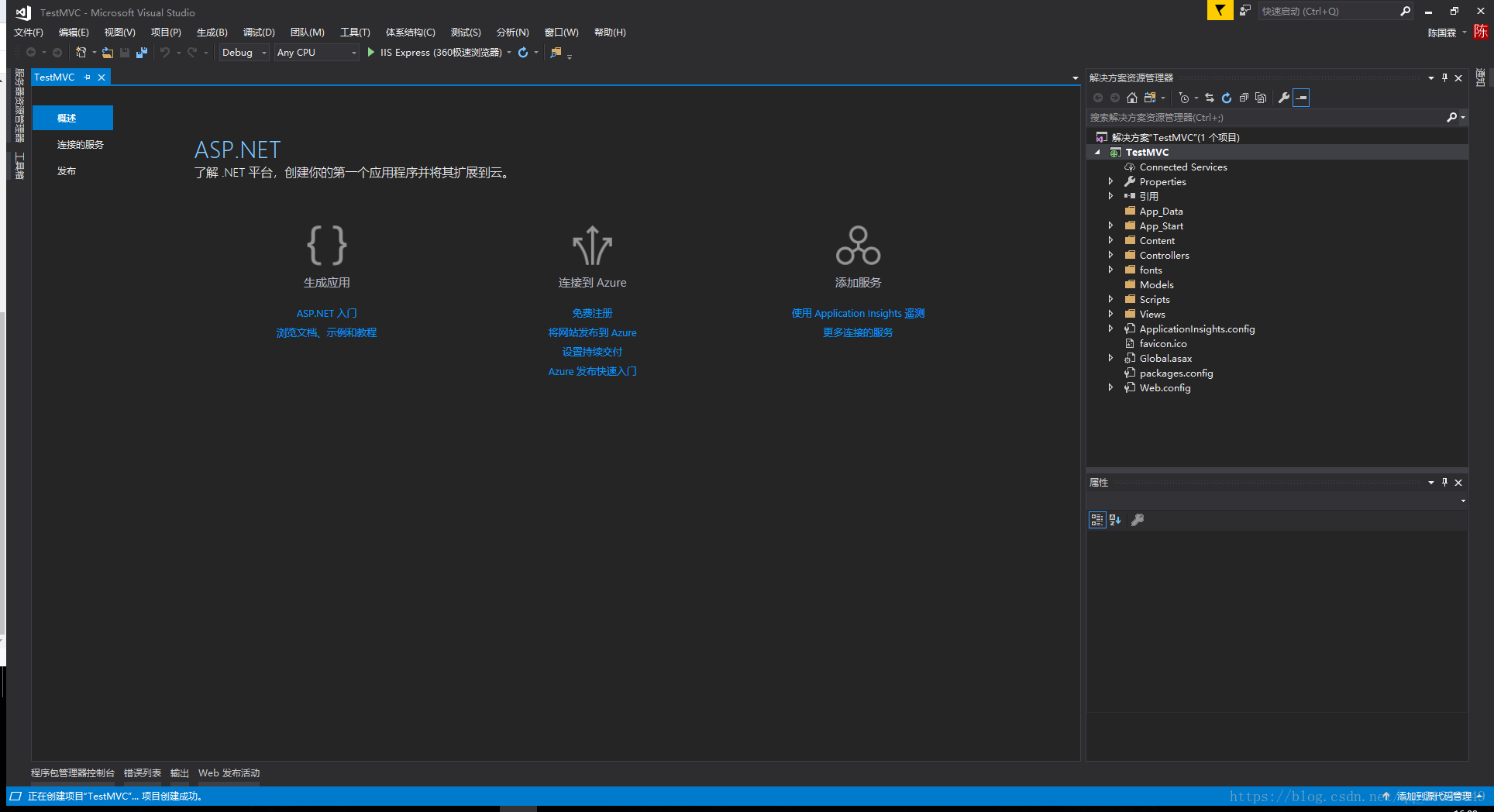The image size is (1494, 812).
Task: Click the search magnifier in Solution Explorer
Action: click(1451, 118)
